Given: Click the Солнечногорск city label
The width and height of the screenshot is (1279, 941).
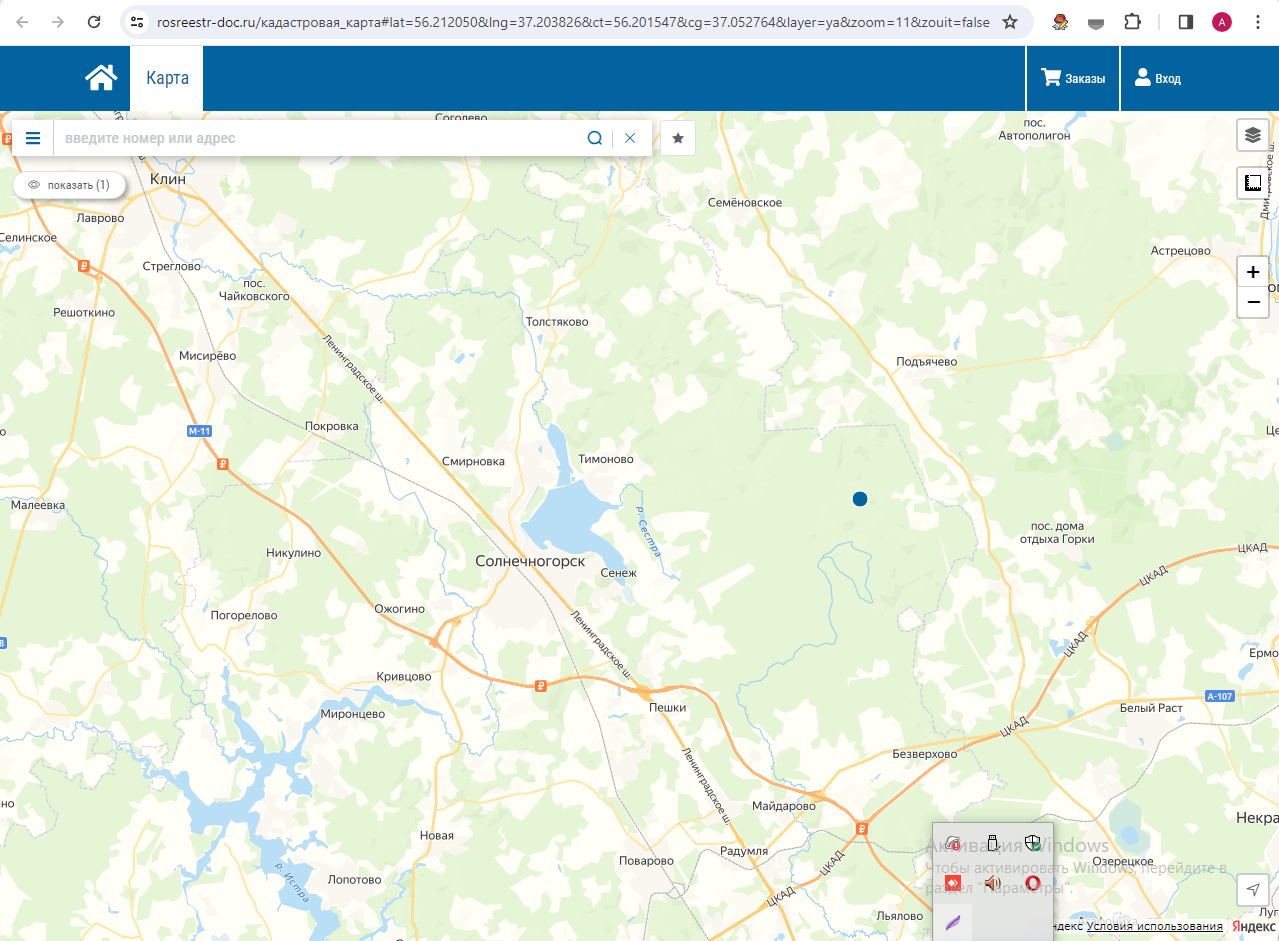Looking at the screenshot, I should (530, 562).
